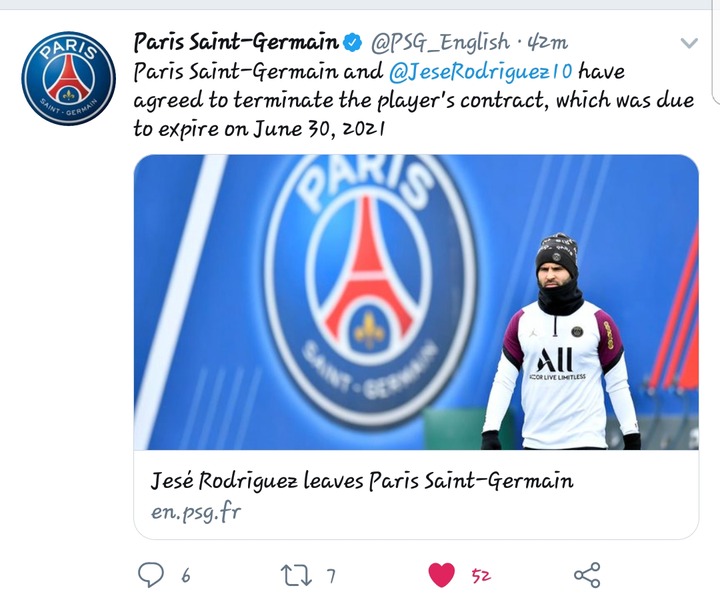Open the @JeseRodriguez10 mention link

(x=480, y=72)
